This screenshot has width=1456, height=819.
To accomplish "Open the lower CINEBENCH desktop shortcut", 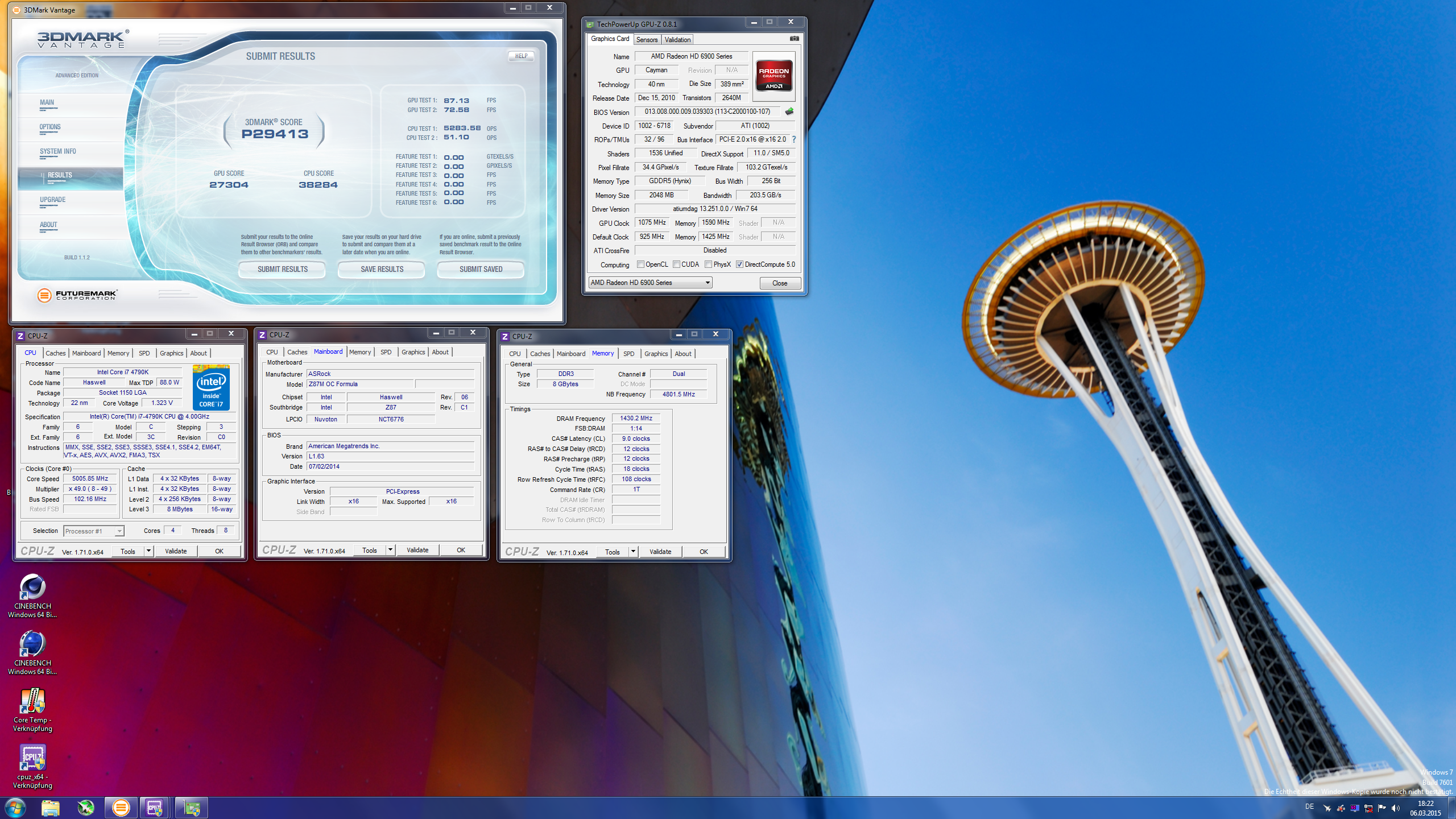I will (x=32, y=653).
